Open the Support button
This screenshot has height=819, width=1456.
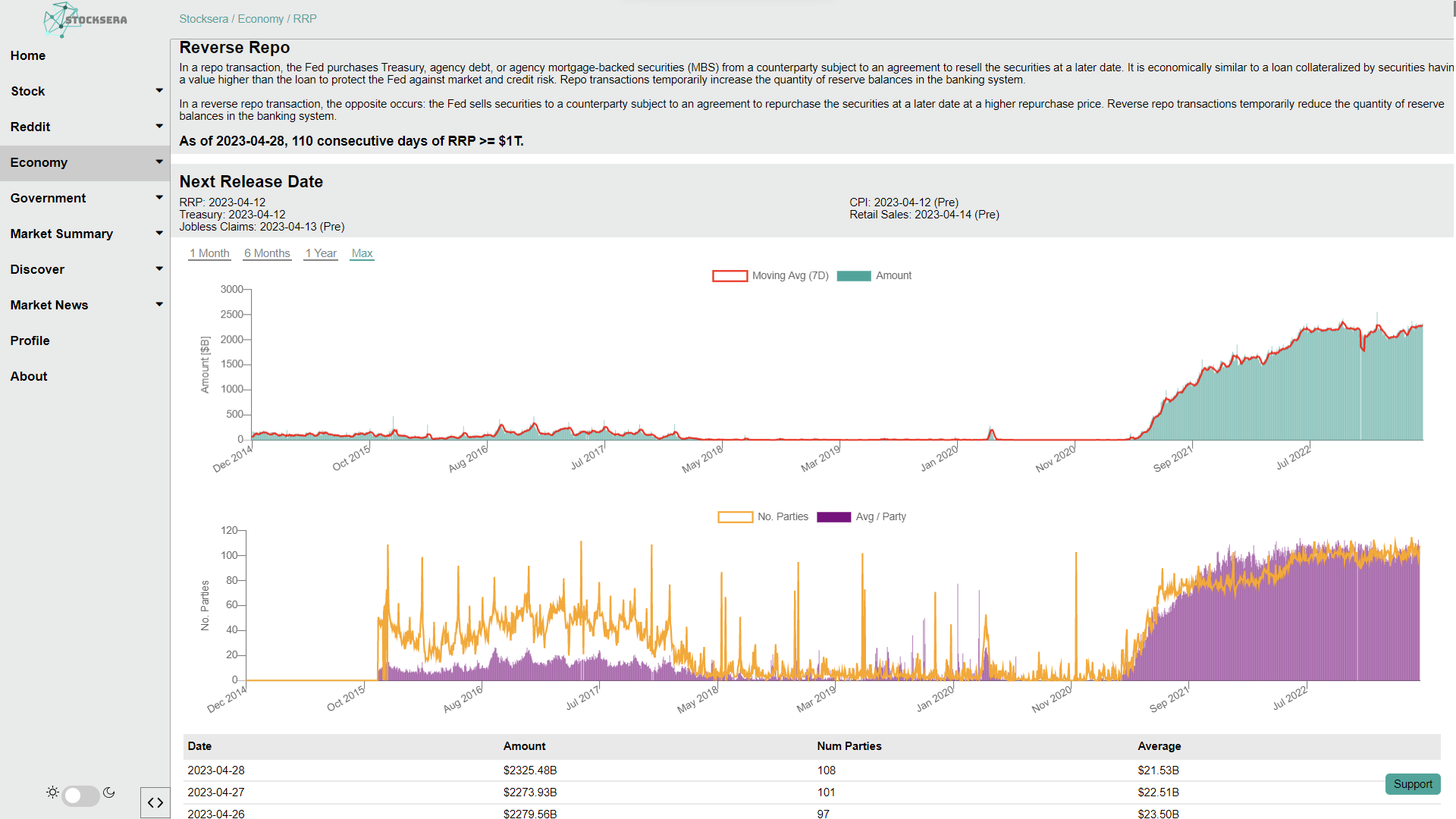1412,784
